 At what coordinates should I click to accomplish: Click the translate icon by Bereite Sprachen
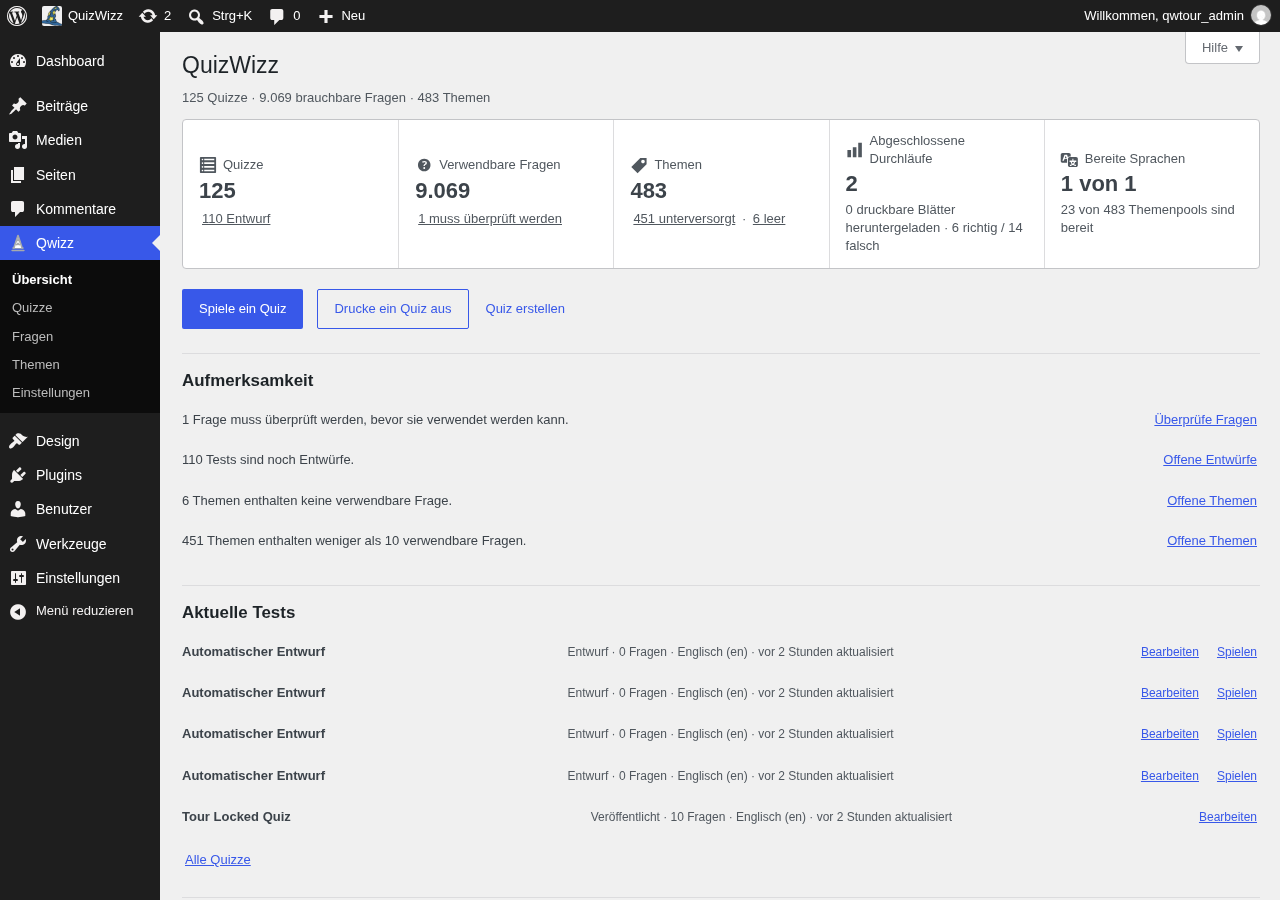pos(1069,159)
